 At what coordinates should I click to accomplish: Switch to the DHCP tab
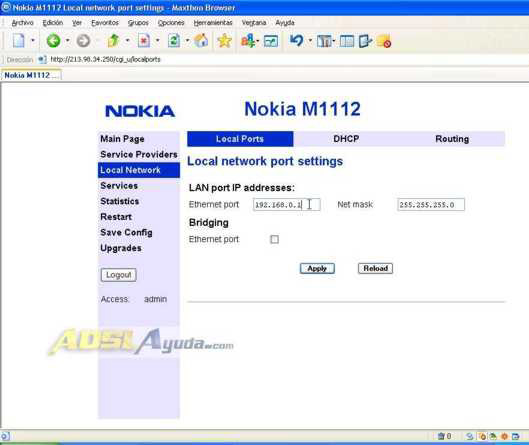(346, 139)
